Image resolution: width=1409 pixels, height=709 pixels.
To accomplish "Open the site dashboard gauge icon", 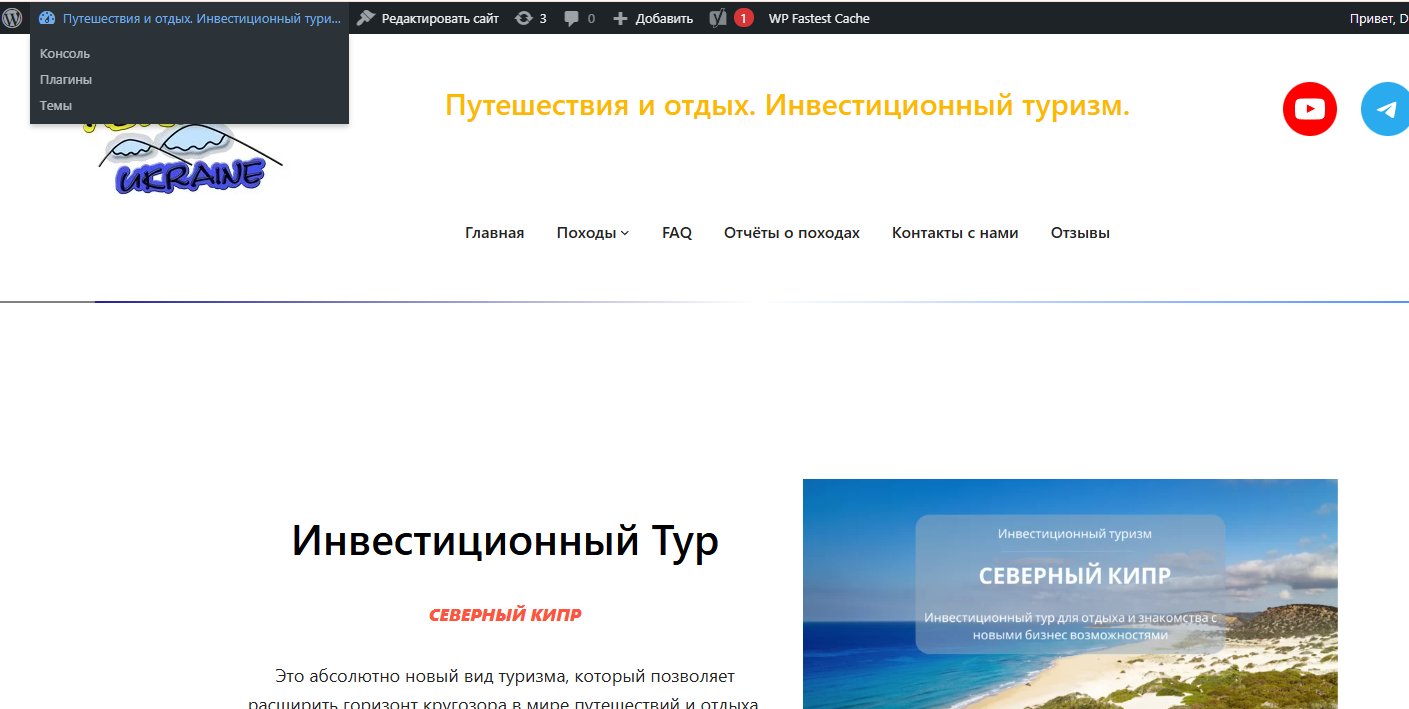I will click(x=47, y=18).
